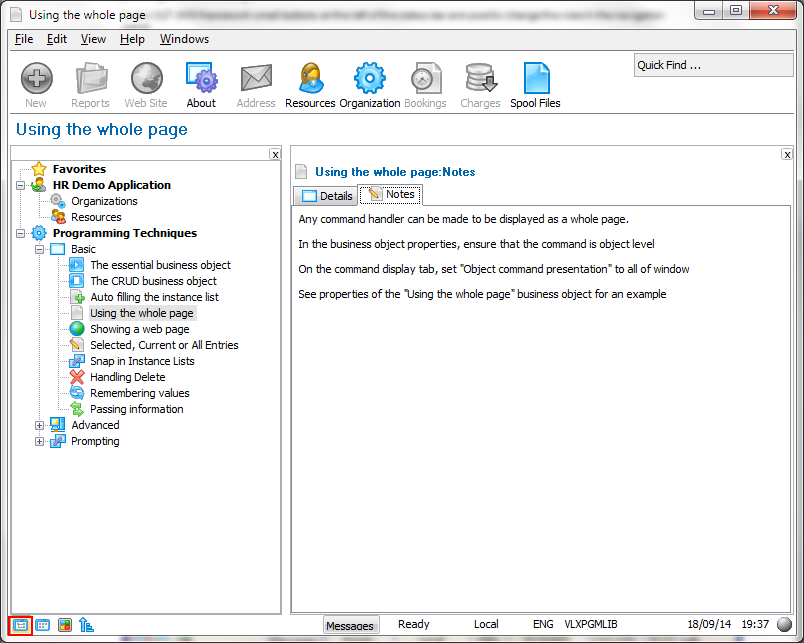Switch to the Notes tab

[x=390, y=194]
